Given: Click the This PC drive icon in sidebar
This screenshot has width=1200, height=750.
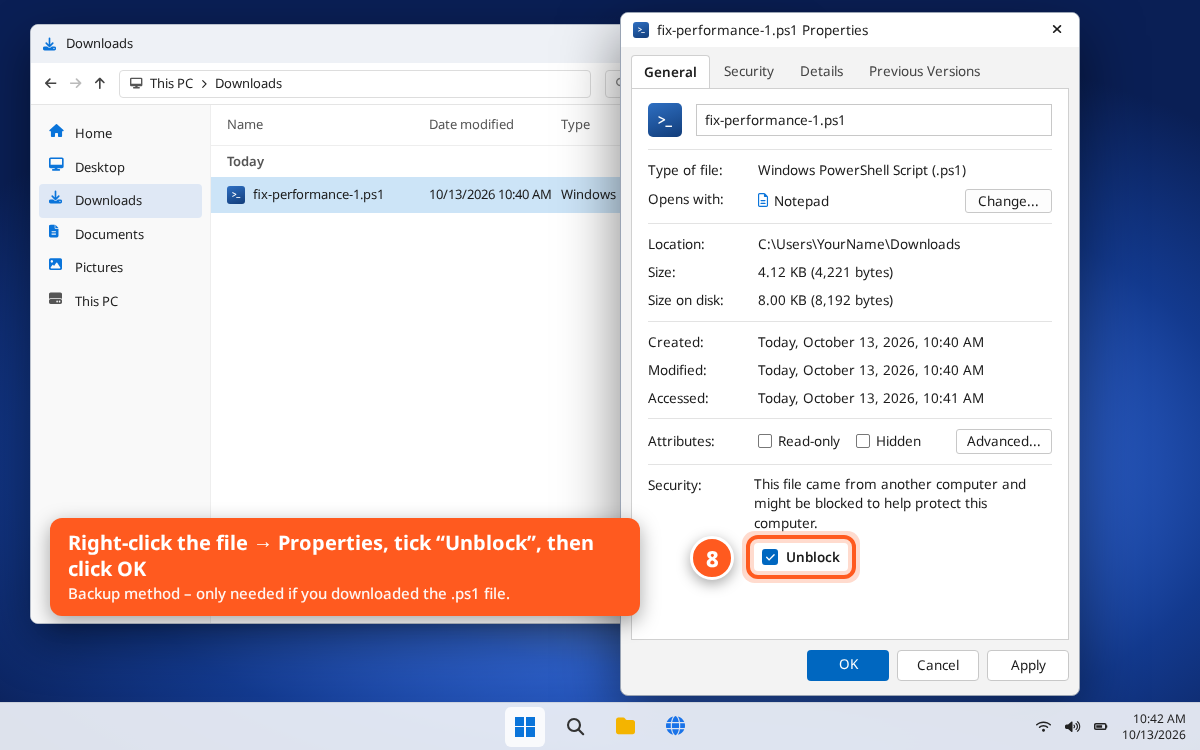Looking at the screenshot, I should click(x=56, y=299).
